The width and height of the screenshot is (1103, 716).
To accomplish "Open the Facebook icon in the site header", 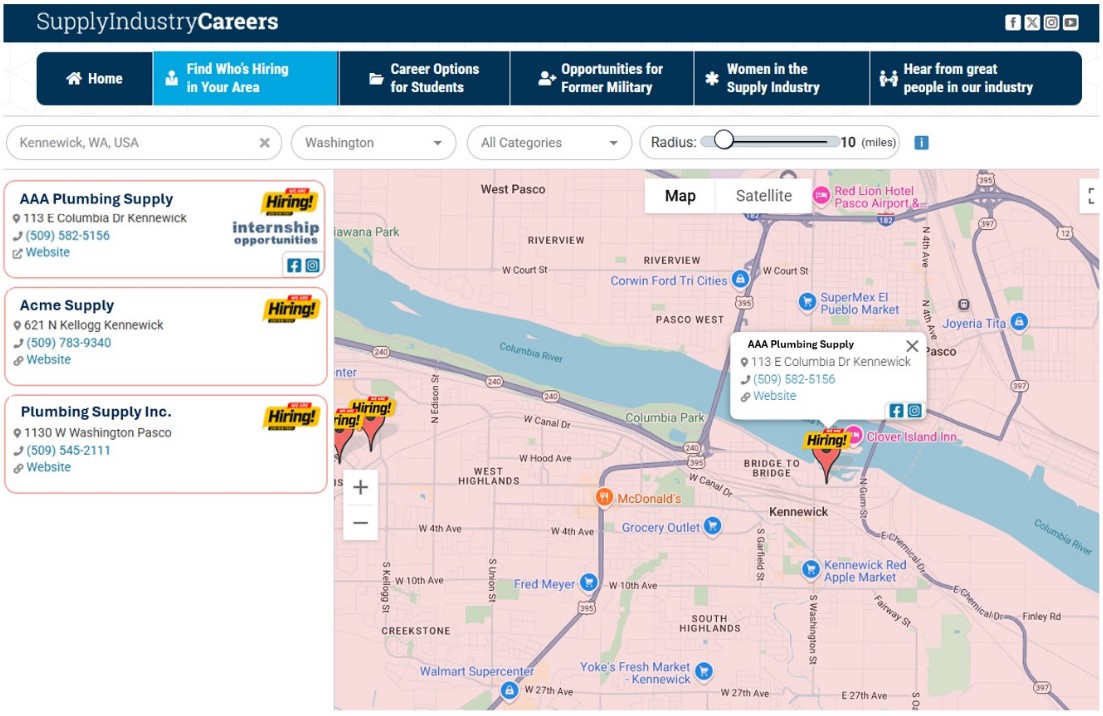I will (1013, 23).
